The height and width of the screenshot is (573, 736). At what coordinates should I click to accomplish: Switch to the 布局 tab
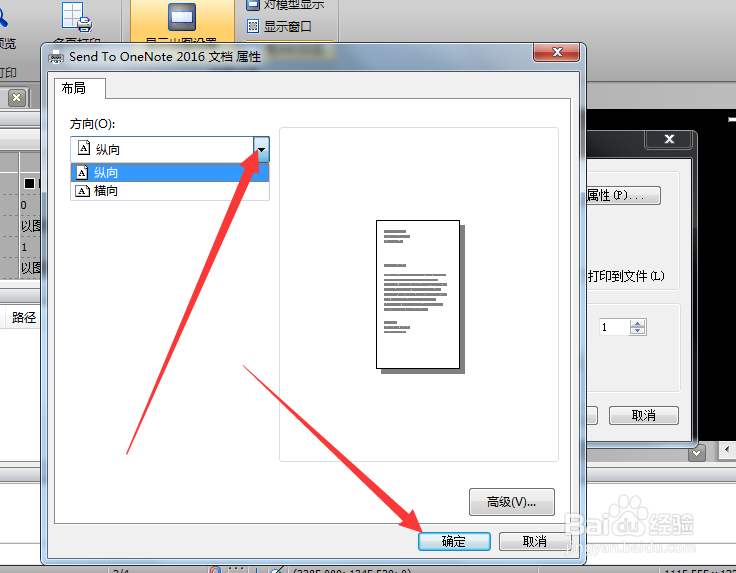coord(79,88)
